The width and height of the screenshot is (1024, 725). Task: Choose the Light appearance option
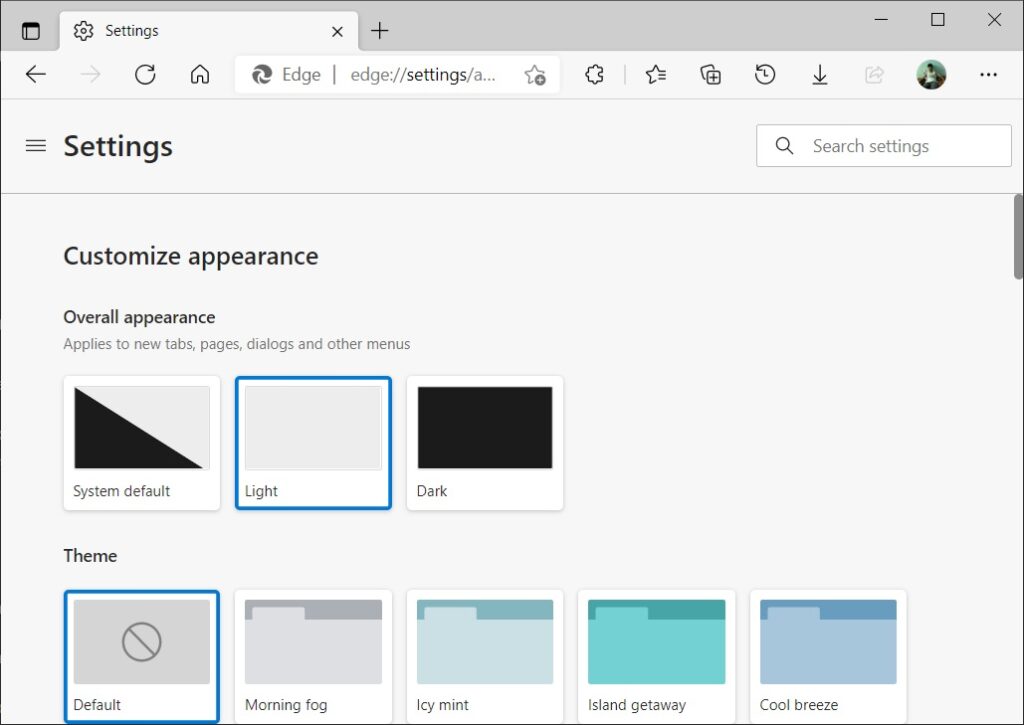pyautogui.click(x=313, y=443)
